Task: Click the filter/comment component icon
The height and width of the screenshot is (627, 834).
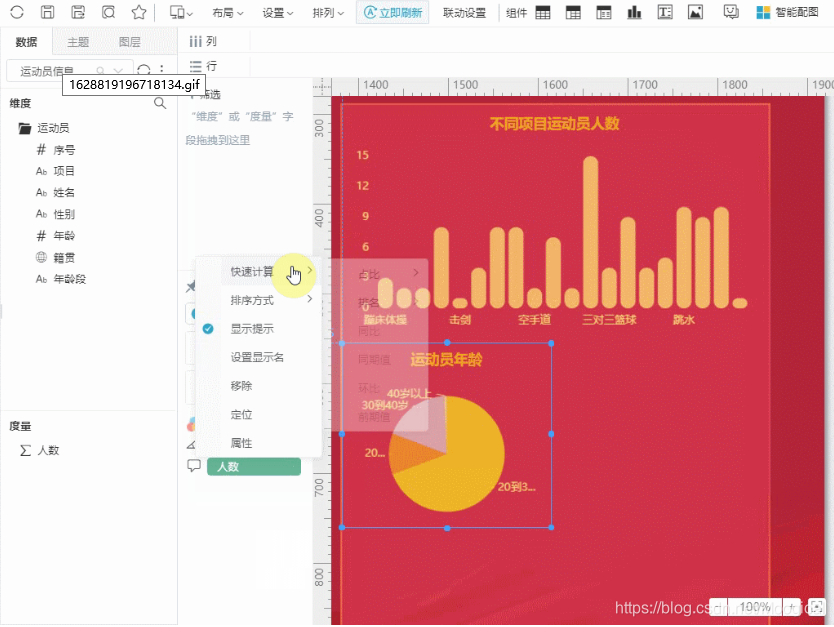Action: (x=731, y=12)
